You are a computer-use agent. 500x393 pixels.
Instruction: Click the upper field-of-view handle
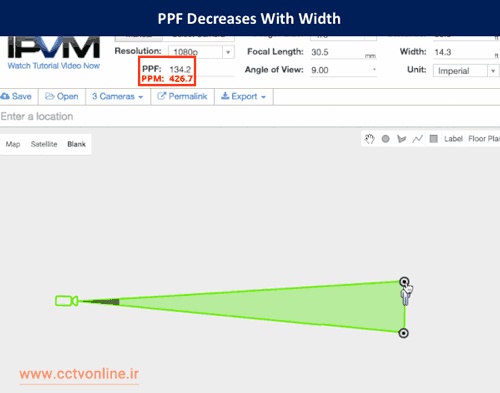click(x=404, y=282)
